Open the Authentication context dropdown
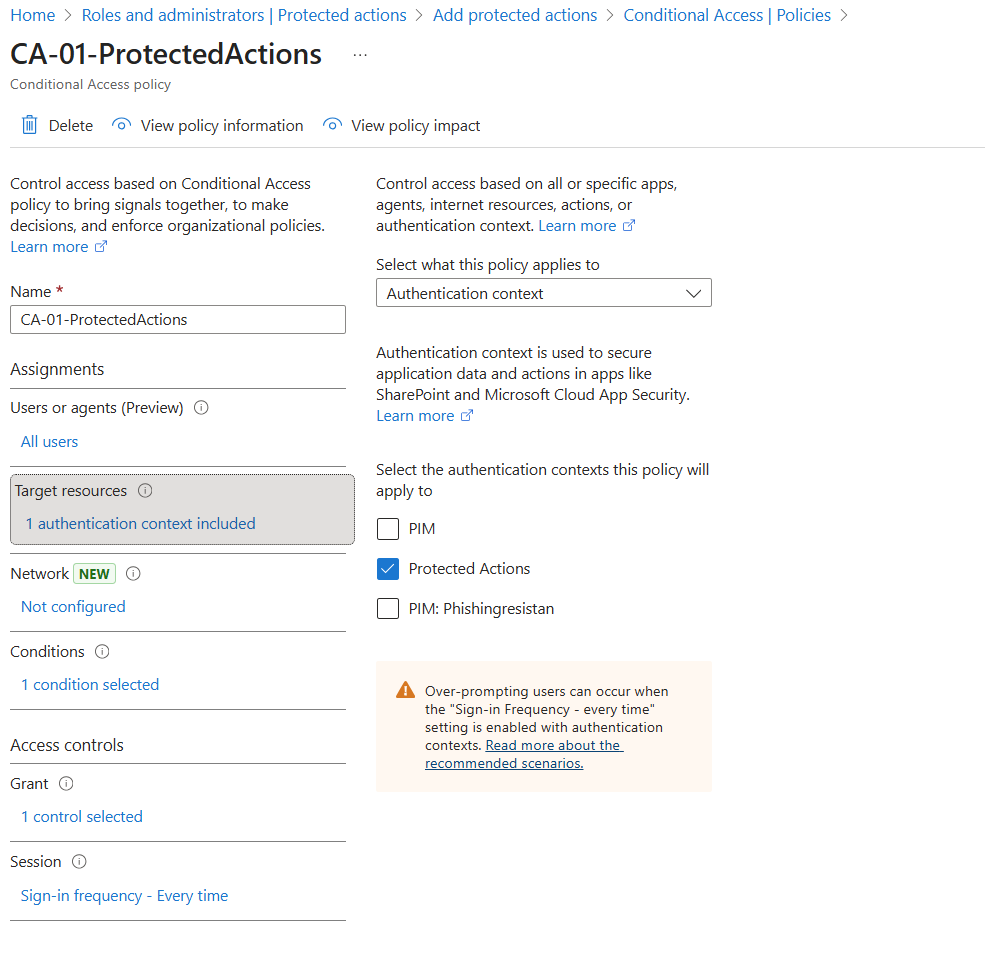The height and width of the screenshot is (957, 985). 543,293
